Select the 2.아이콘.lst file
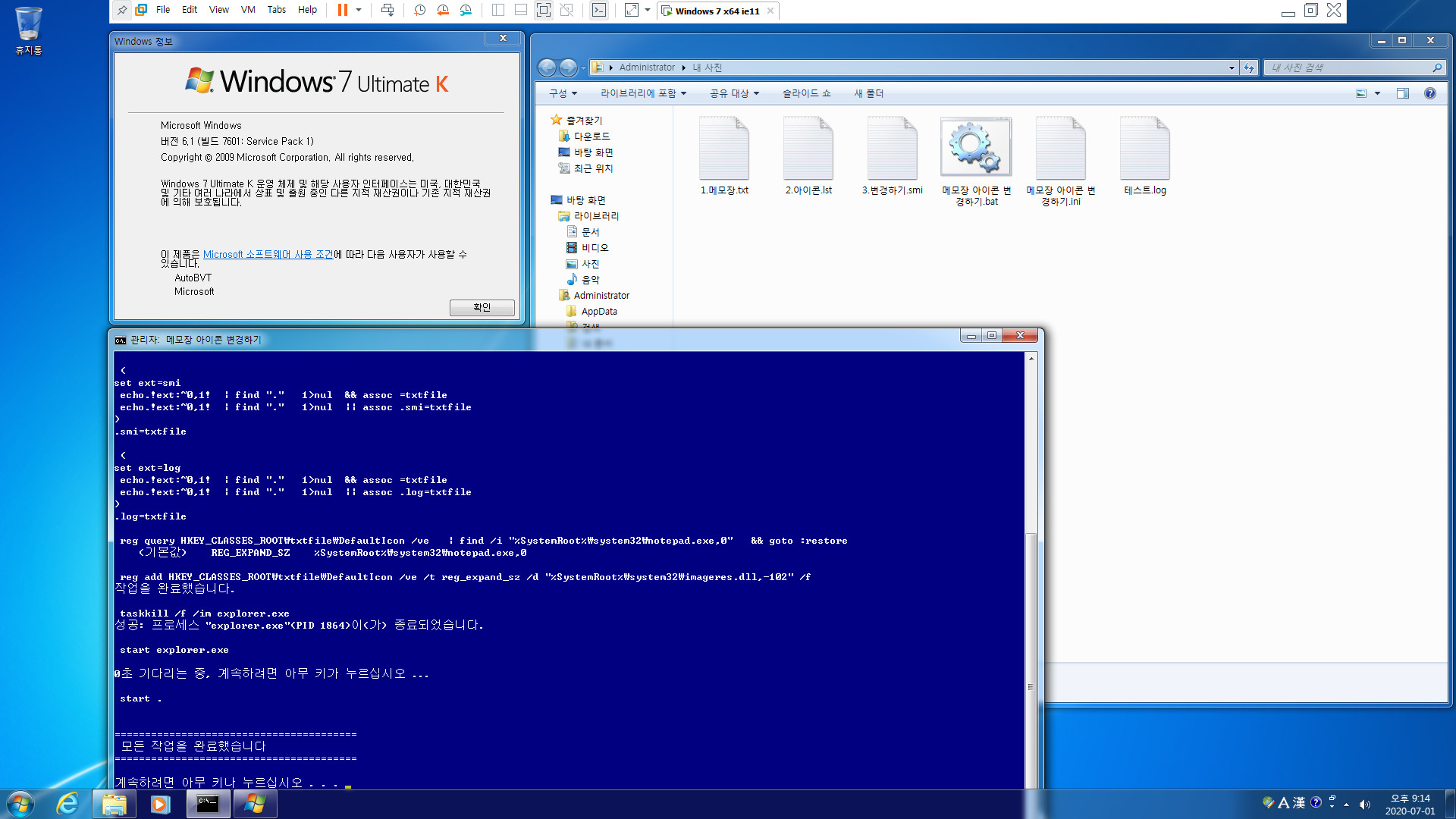 tap(808, 155)
